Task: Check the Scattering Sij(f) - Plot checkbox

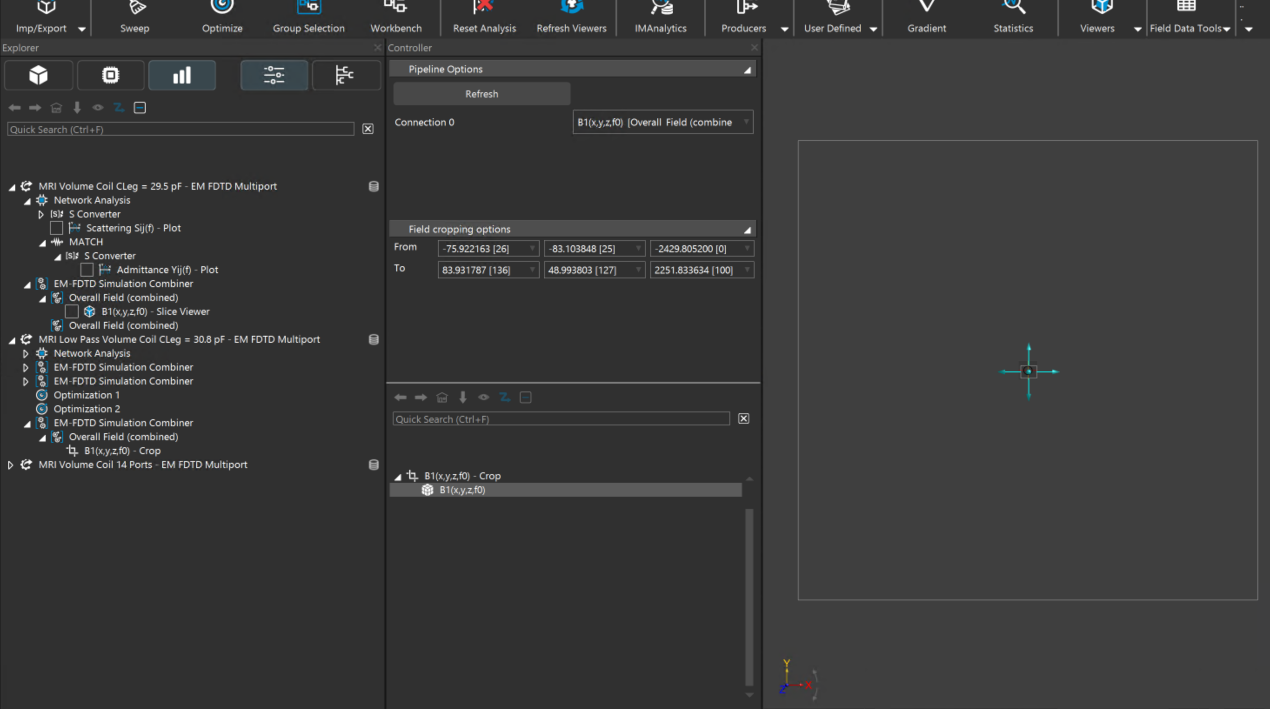Action: pyautogui.click(x=57, y=228)
